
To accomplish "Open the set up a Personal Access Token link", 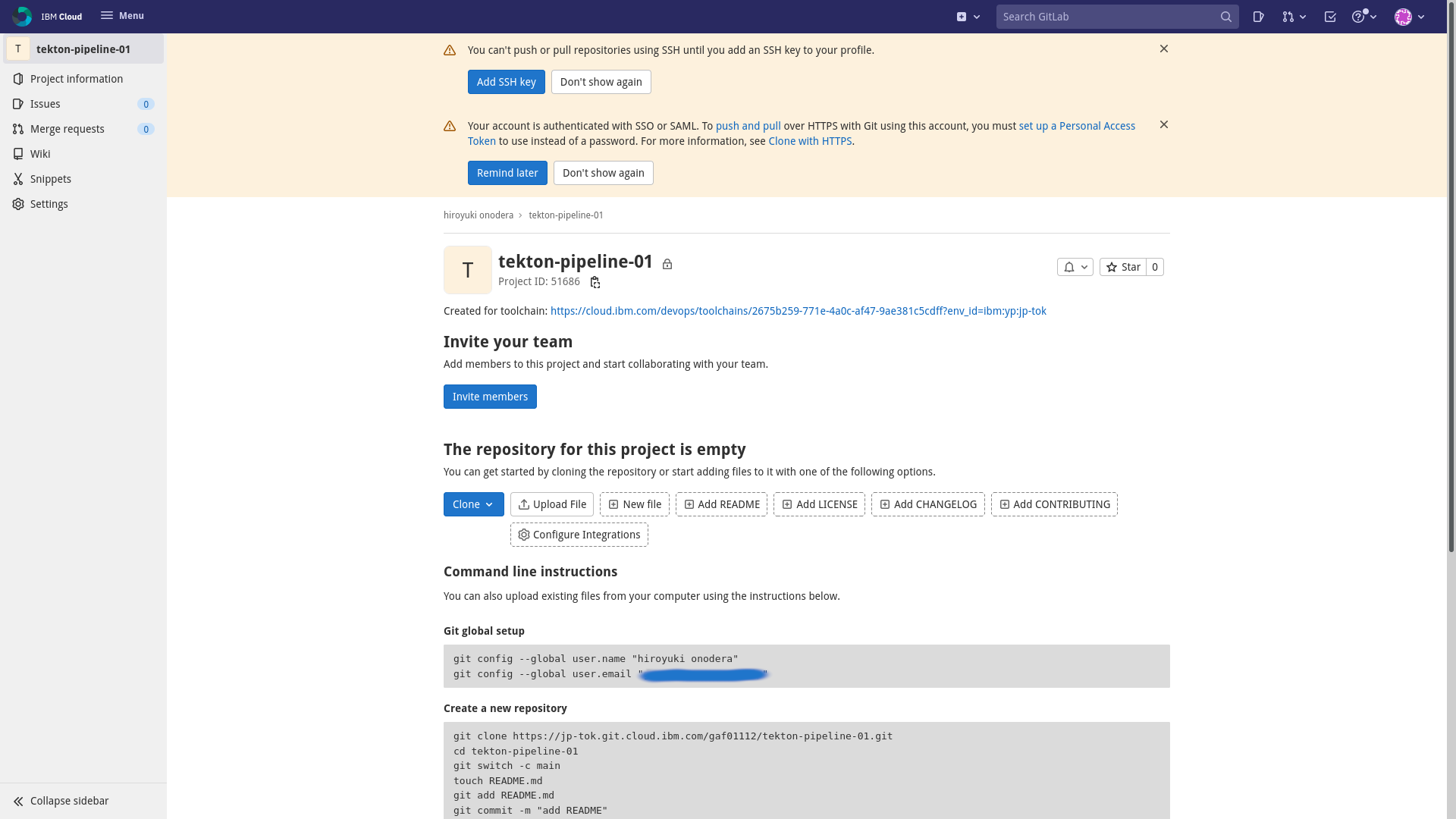I will point(1077,126).
